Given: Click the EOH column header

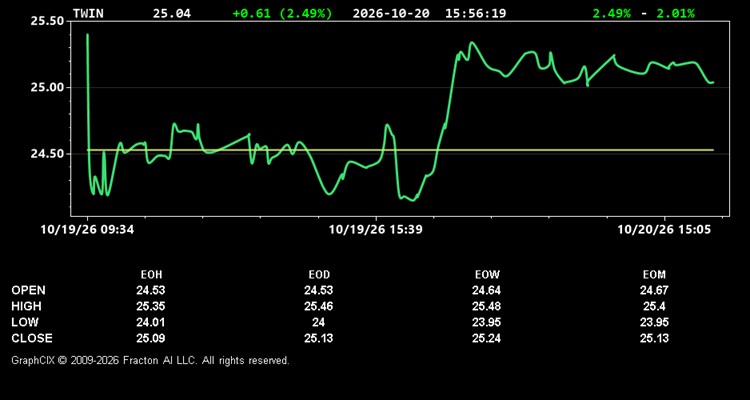Looking at the screenshot, I should (151, 275).
